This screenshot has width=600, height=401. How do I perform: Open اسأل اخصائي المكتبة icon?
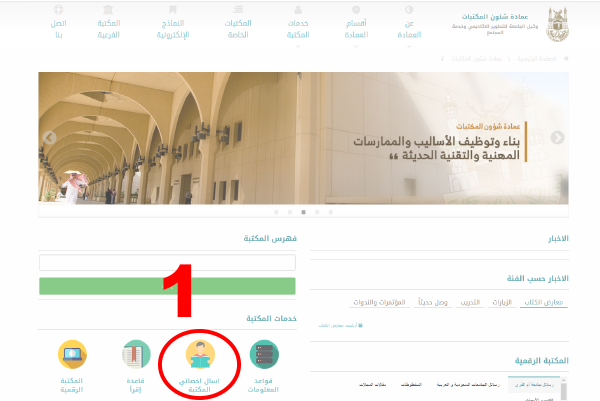point(200,354)
